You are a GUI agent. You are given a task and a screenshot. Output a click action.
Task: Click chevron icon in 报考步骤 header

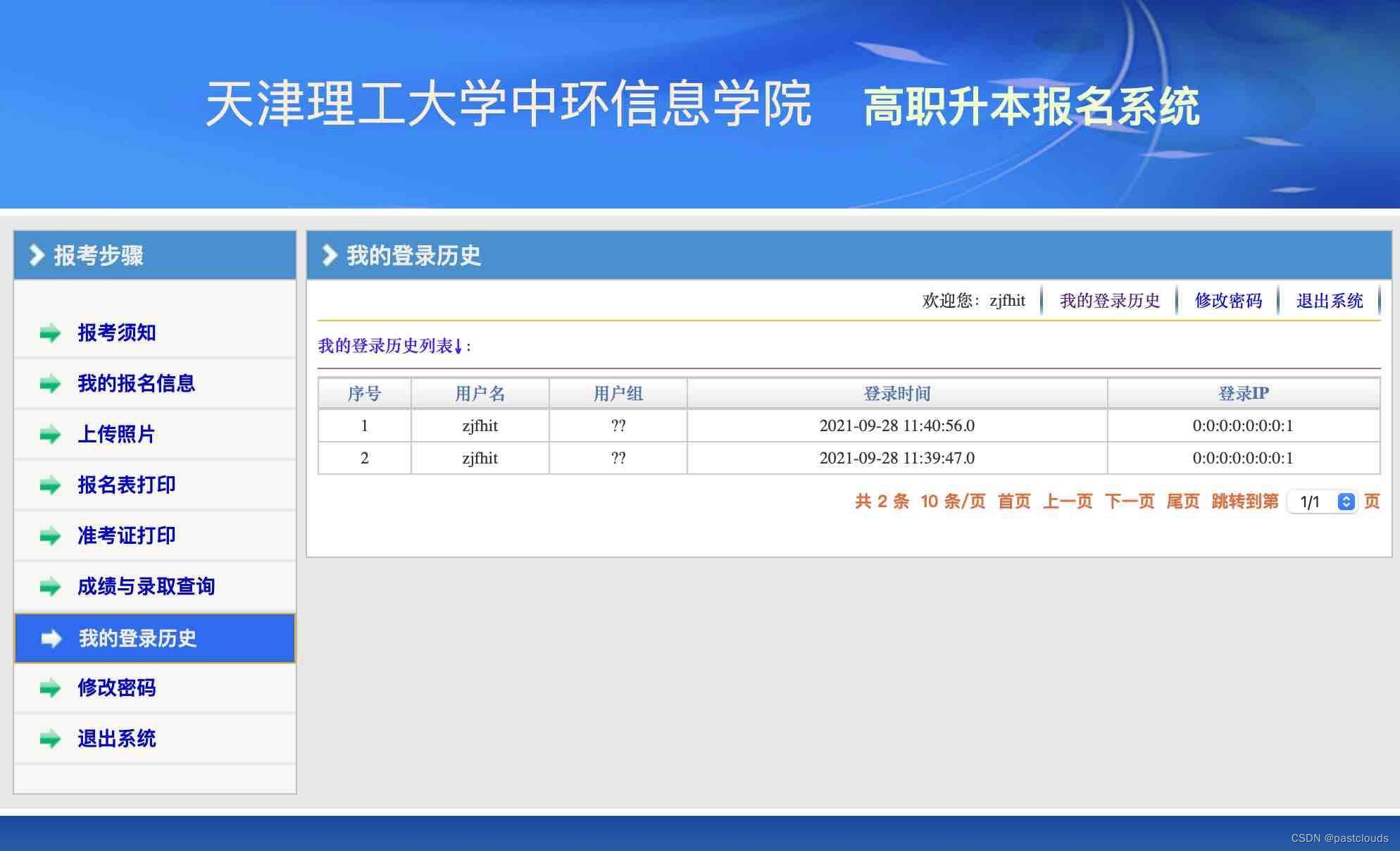[x=37, y=255]
